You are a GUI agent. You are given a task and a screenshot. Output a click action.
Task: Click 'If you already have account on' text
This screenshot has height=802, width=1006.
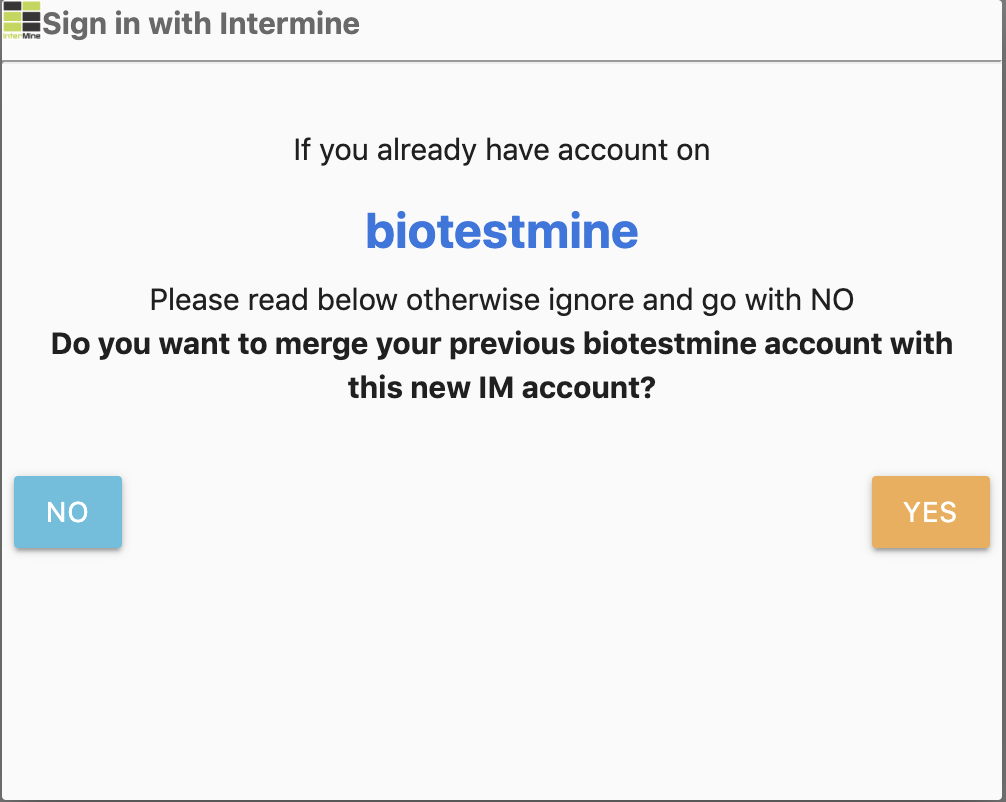[502, 150]
